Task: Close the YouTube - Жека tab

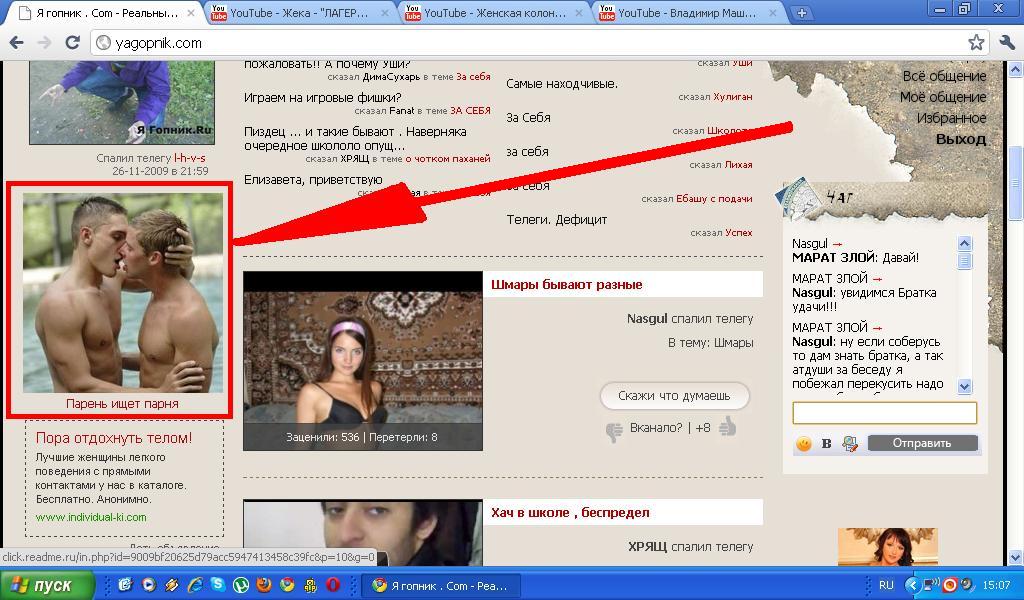Action: point(385,13)
